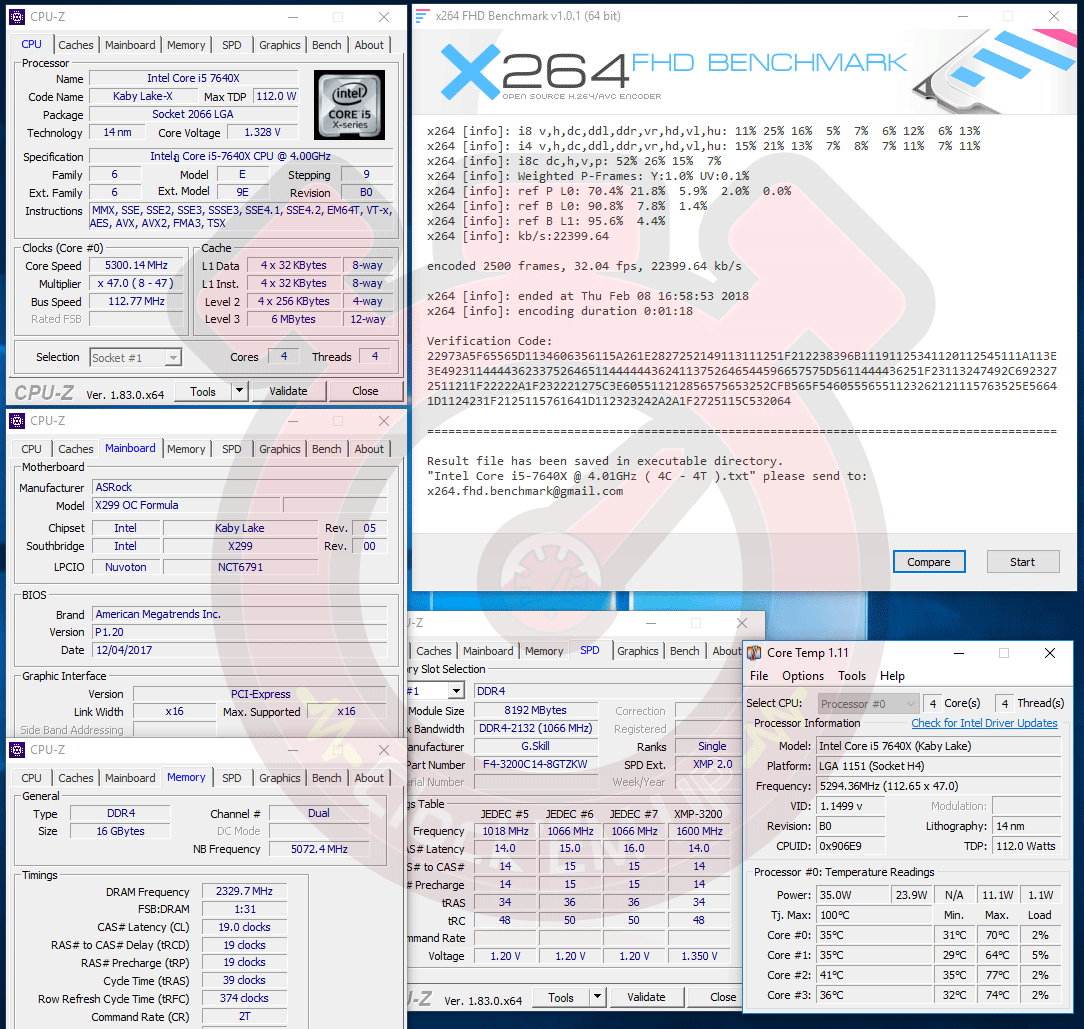Expand the memory slot #1 dropdown
Viewport: 1084px width, 1029px height.
pyautogui.click(x=455, y=691)
